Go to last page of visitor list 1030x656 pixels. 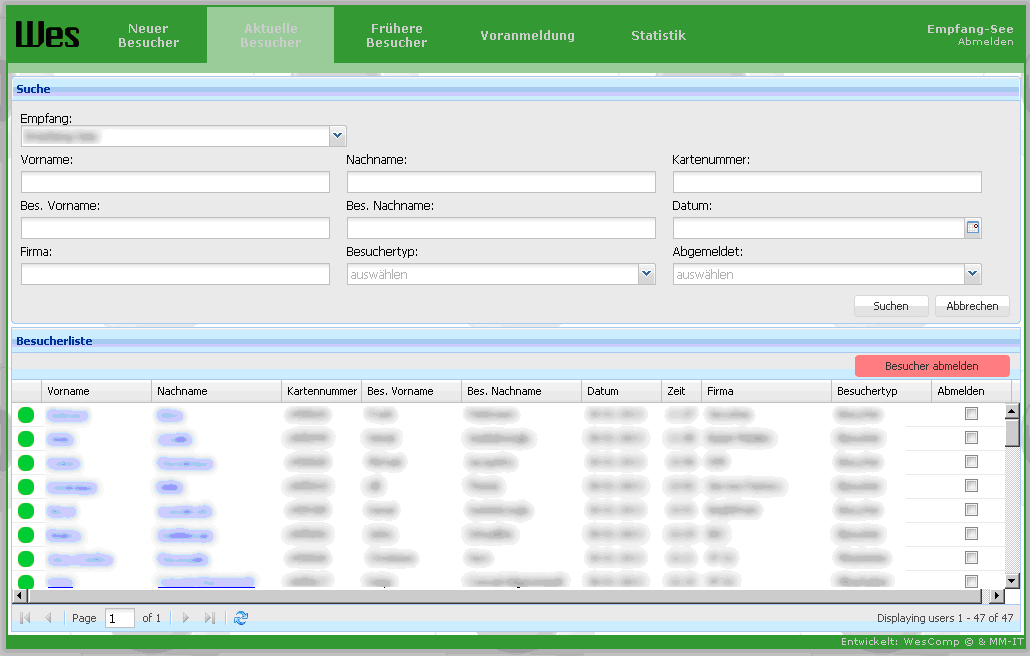210,618
